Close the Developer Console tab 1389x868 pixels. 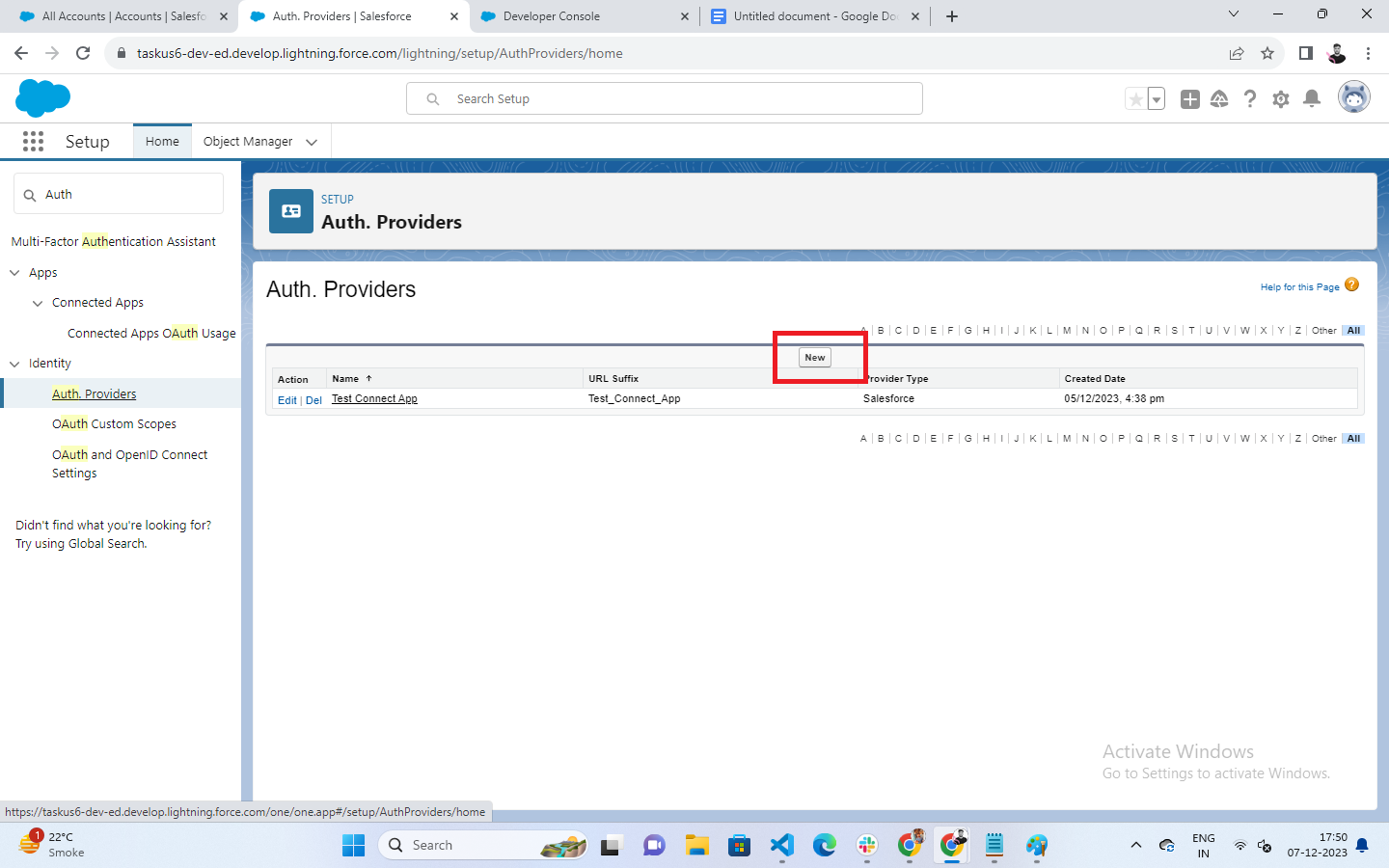(x=685, y=16)
